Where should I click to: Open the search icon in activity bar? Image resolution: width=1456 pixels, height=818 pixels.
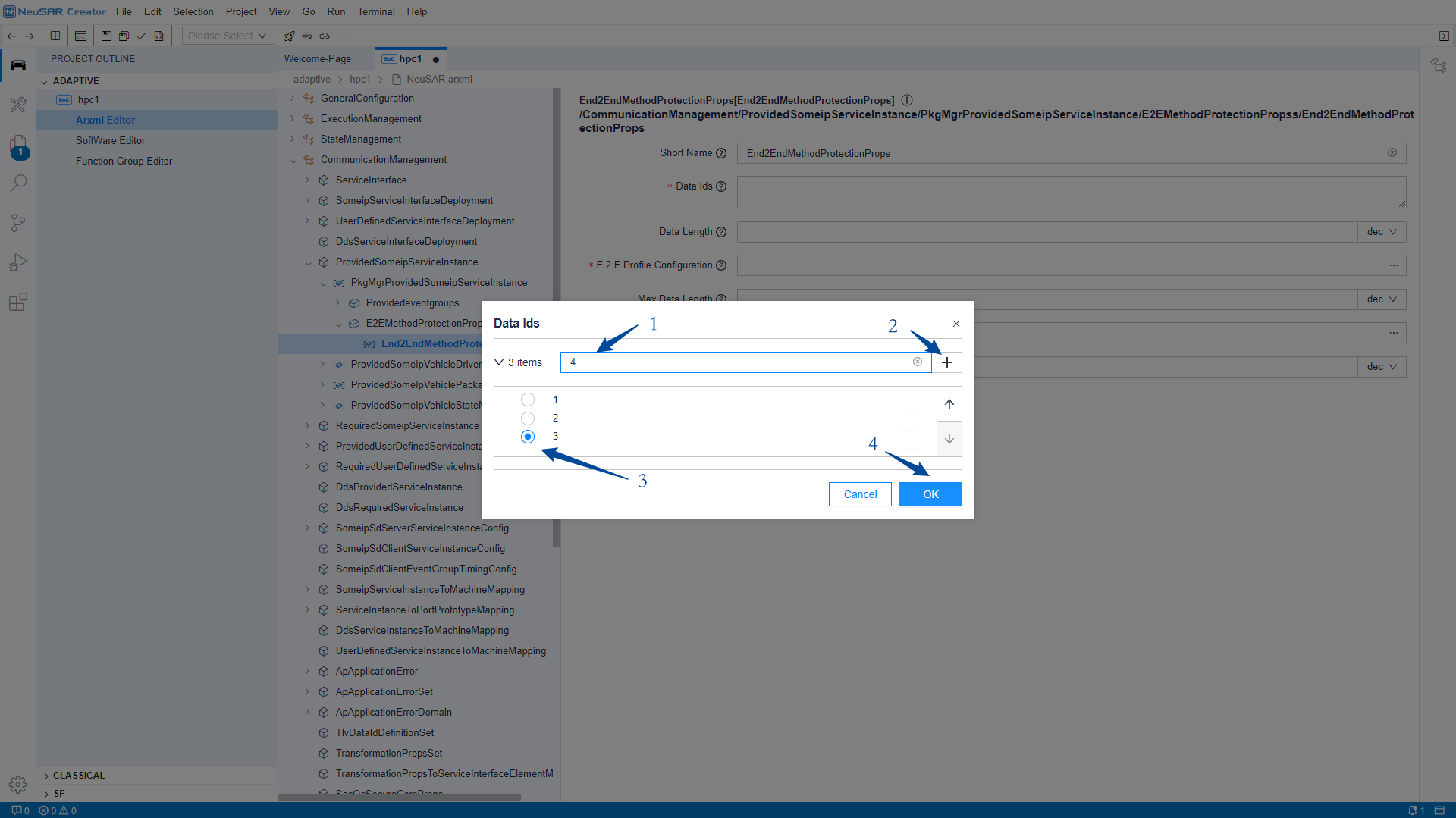coord(18,183)
